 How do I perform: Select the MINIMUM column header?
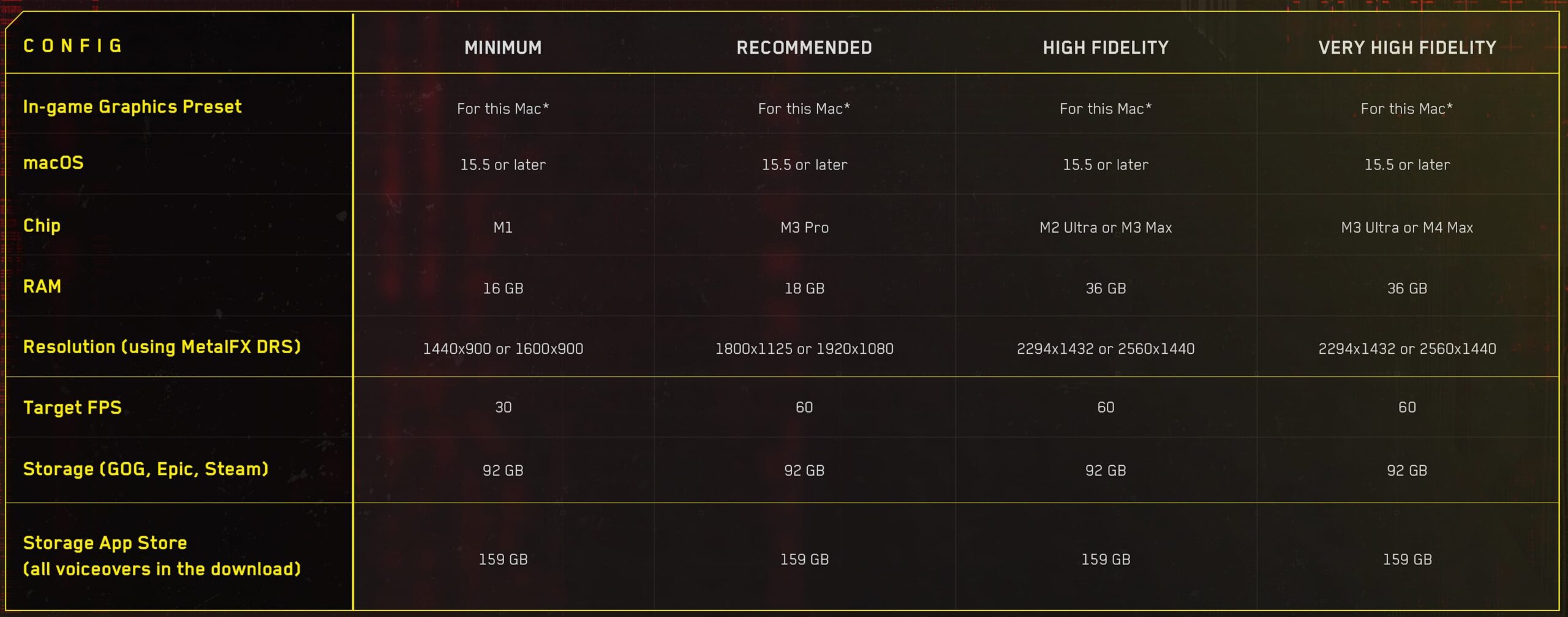(503, 48)
